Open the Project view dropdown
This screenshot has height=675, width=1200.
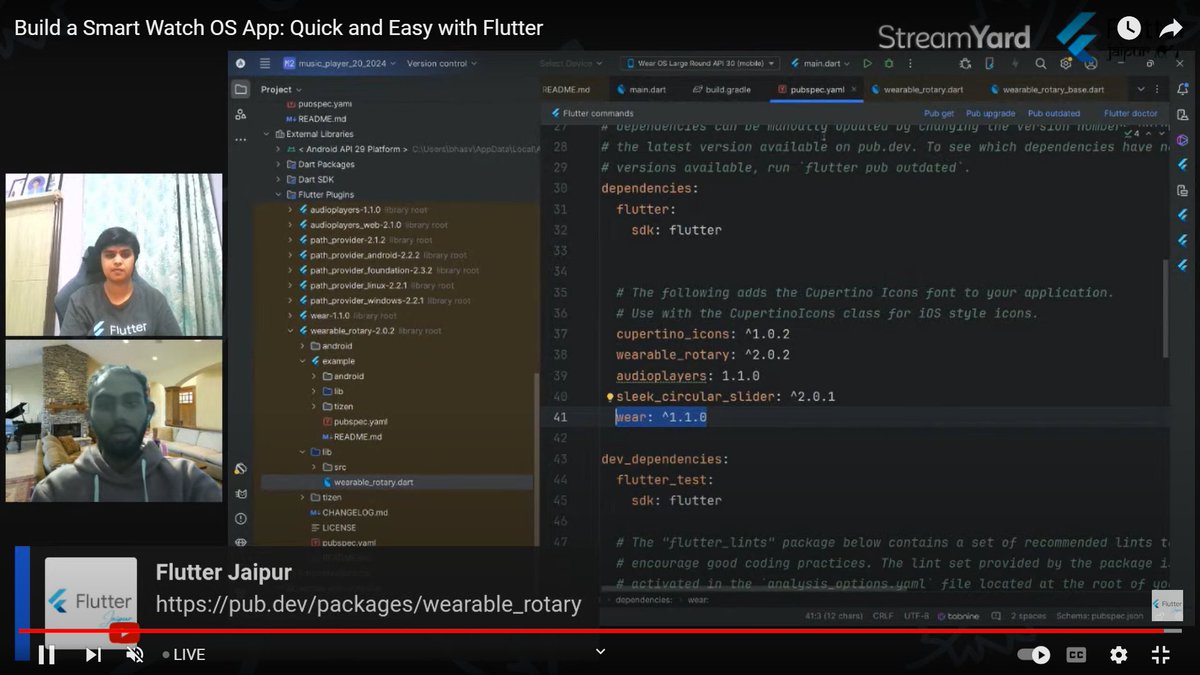[x=281, y=89]
